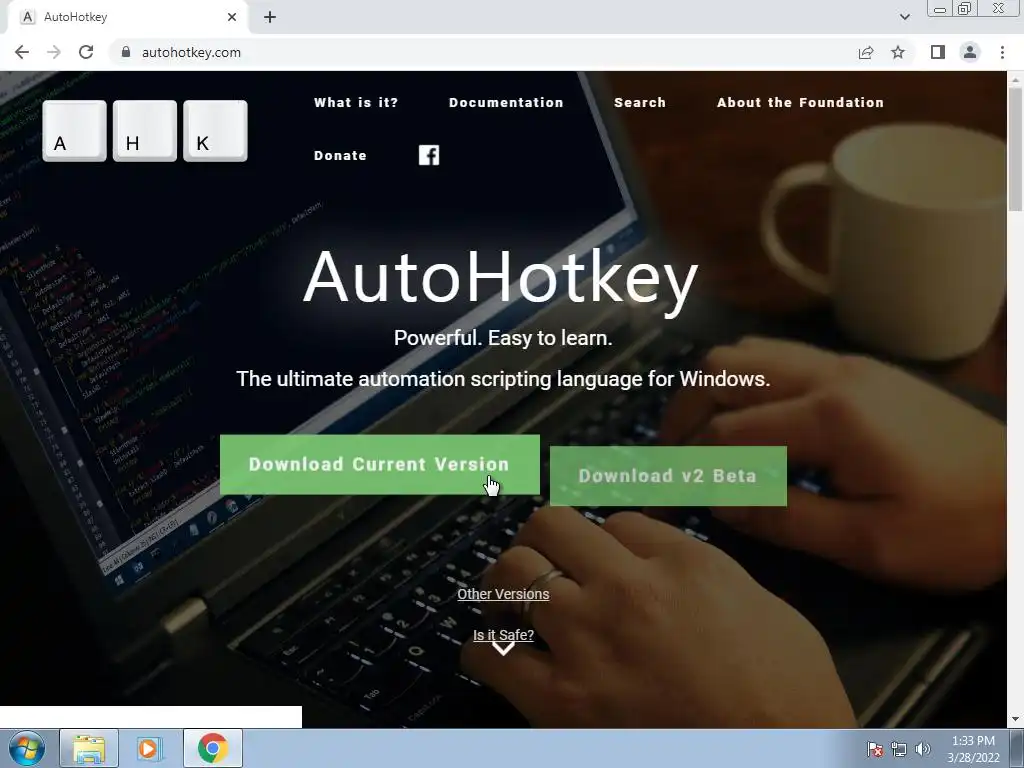Open a new browser tab
The width and height of the screenshot is (1024, 768).
[x=270, y=17]
